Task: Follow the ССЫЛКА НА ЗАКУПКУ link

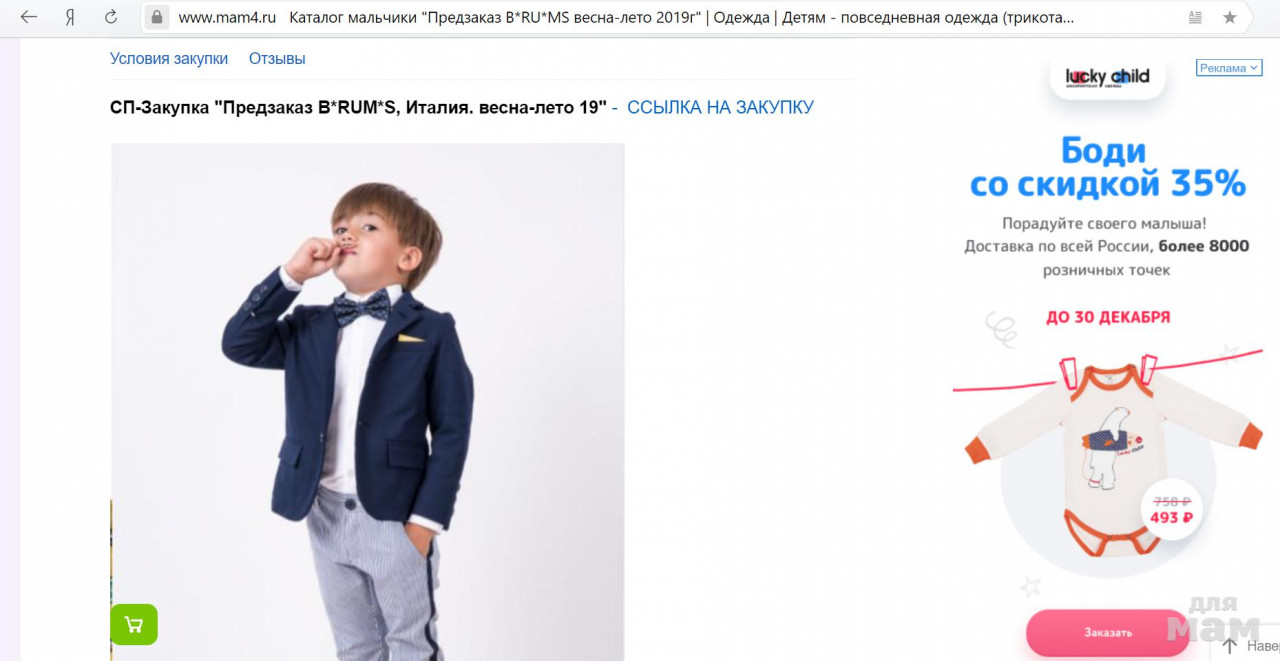Action: [x=720, y=107]
